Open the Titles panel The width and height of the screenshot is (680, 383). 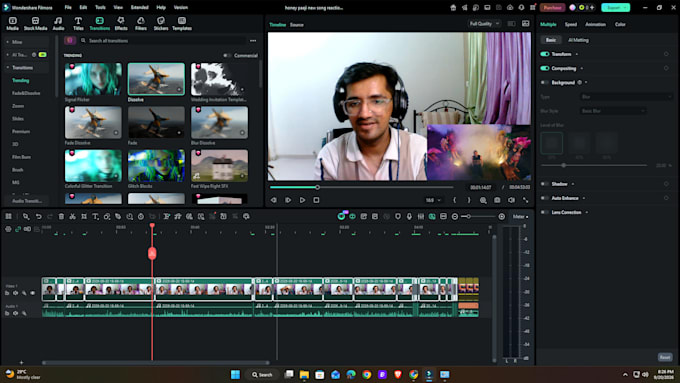(x=78, y=23)
